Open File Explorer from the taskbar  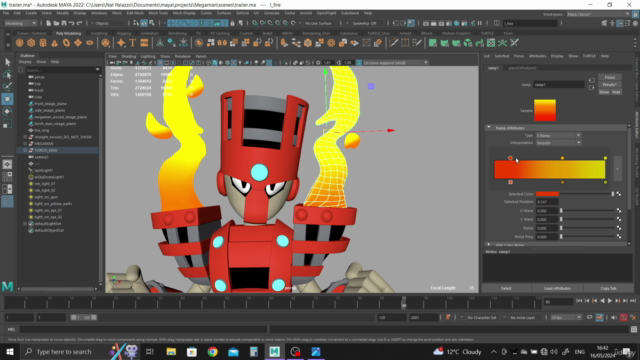point(171,351)
